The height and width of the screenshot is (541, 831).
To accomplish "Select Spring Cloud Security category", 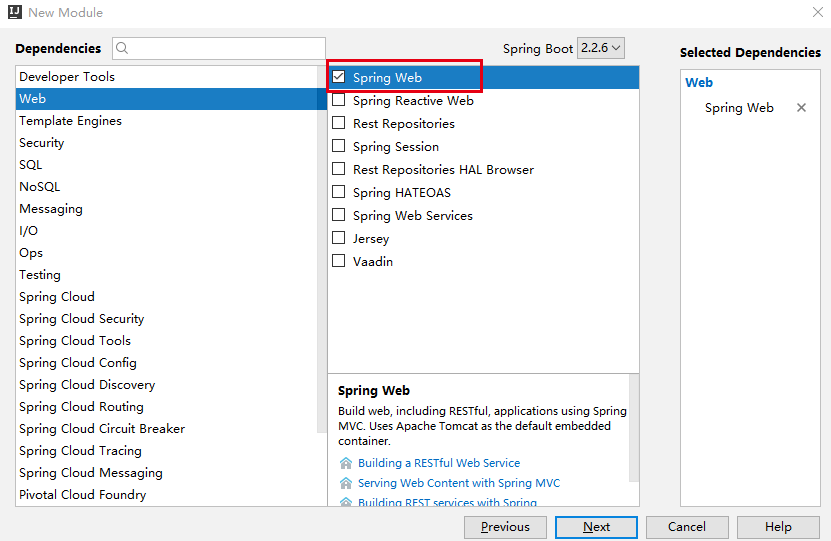I will 166,318.
